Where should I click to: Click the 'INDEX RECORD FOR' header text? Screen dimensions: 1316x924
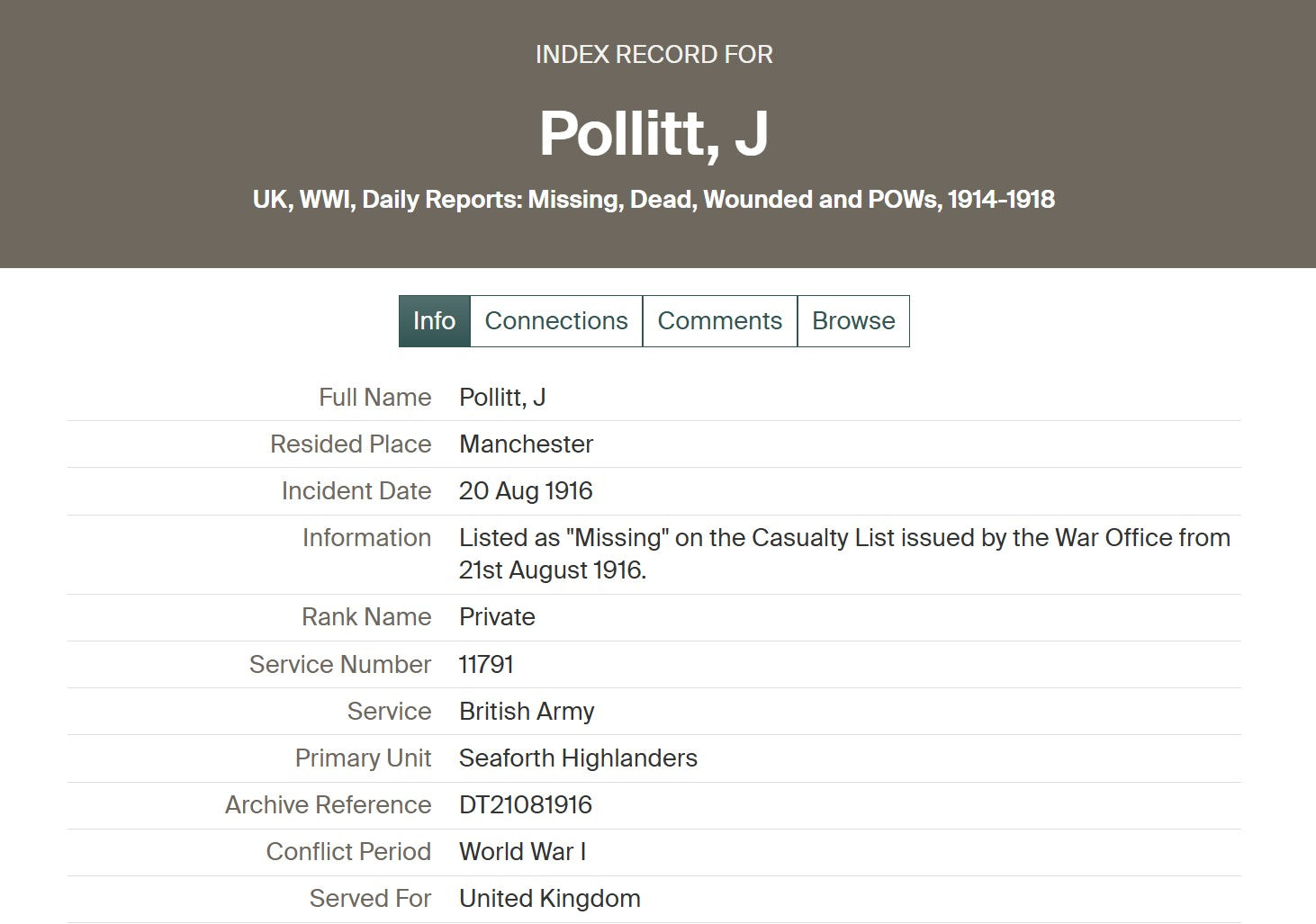click(x=653, y=55)
